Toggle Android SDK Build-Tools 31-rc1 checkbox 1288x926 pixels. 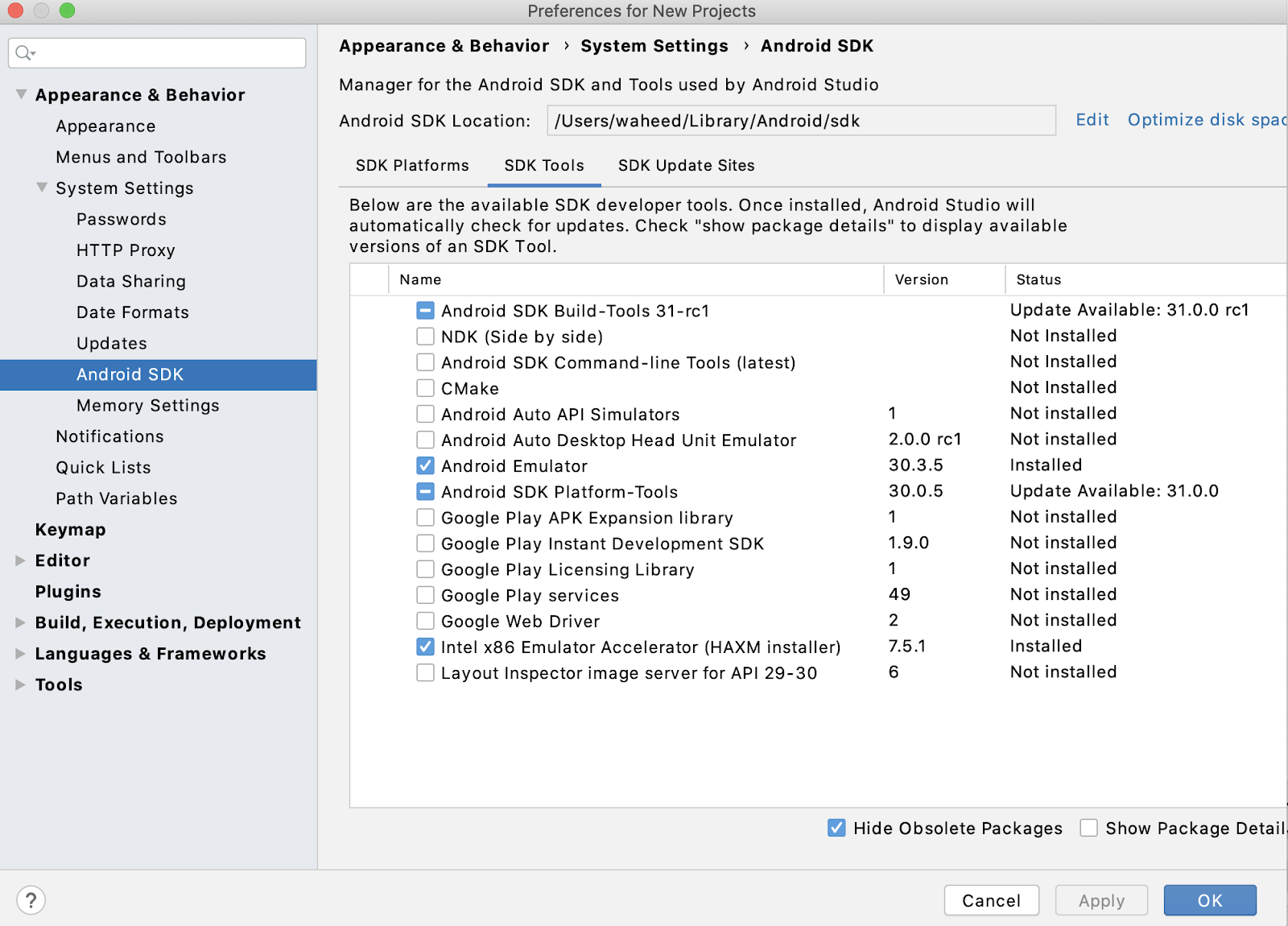[x=425, y=311]
